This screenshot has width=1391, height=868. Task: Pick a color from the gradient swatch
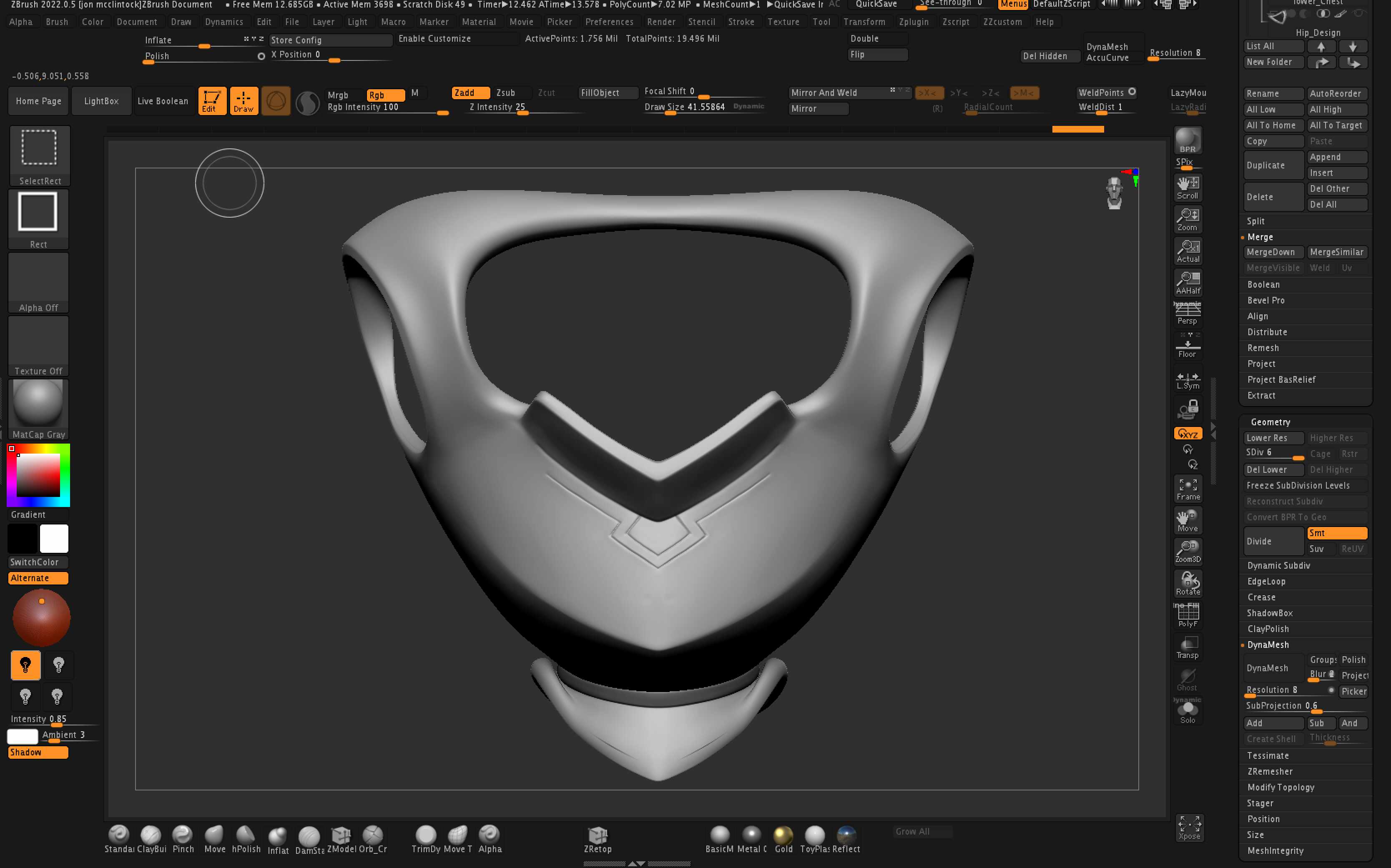(x=38, y=475)
